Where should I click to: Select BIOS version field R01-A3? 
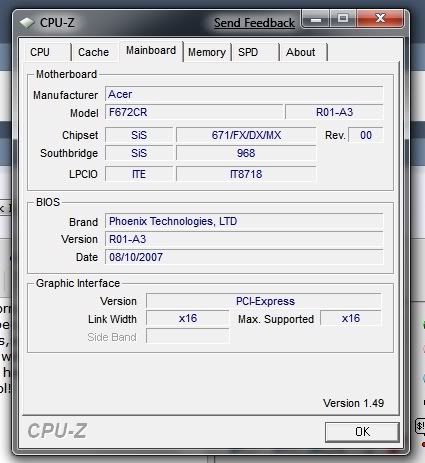244,239
